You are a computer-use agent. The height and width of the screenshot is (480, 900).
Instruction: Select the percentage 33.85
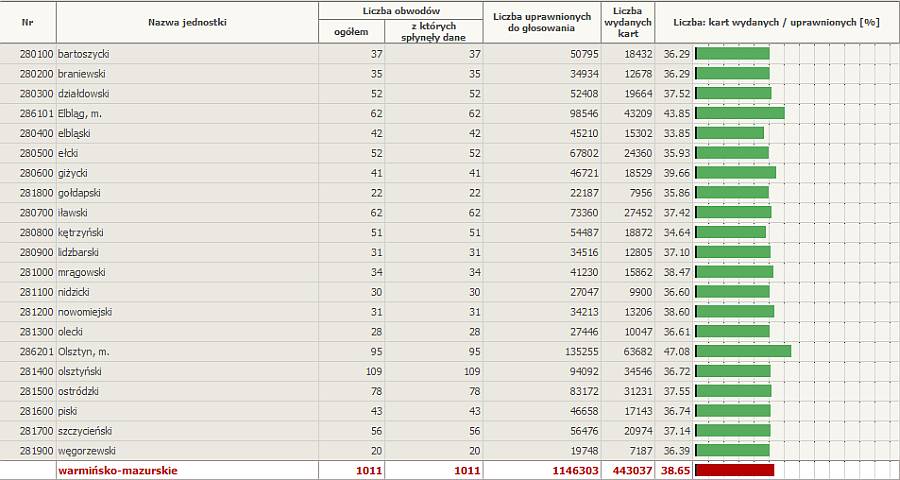click(677, 133)
